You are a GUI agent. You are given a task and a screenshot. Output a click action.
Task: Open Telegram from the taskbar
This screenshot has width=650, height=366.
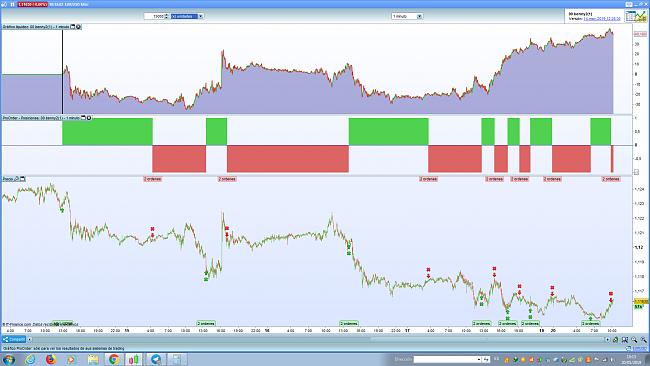point(156,359)
